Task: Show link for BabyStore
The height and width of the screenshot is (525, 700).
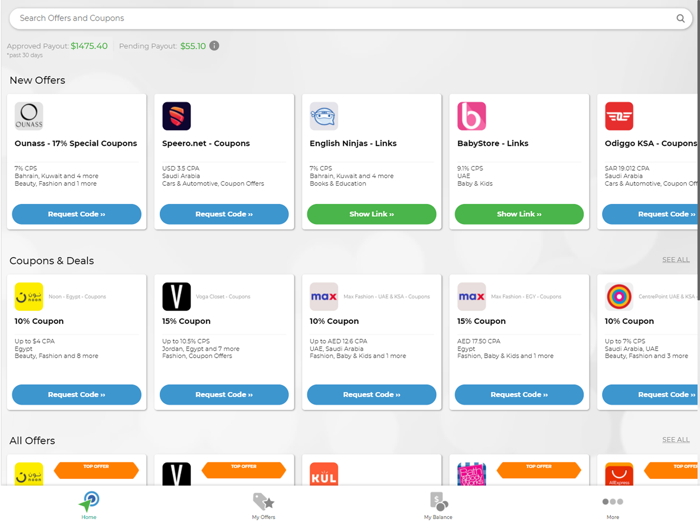Action: pos(519,214)
